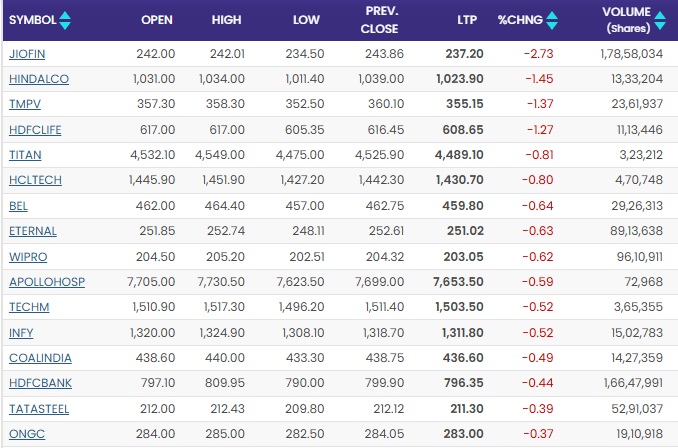Click the sort arrows beside SYMBOL header
This screenshot has height=448, width=678.
pyautogui.click(x=66, y=20)
